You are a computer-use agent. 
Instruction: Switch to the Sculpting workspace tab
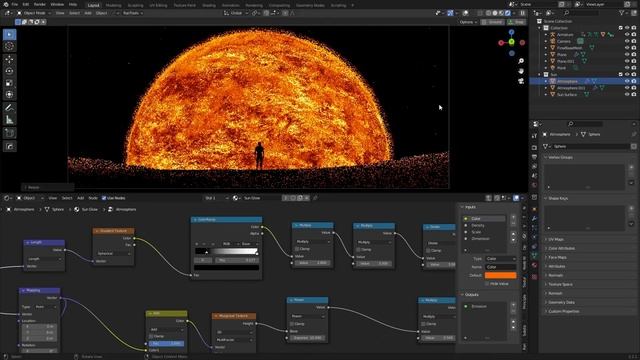[135, 5]
